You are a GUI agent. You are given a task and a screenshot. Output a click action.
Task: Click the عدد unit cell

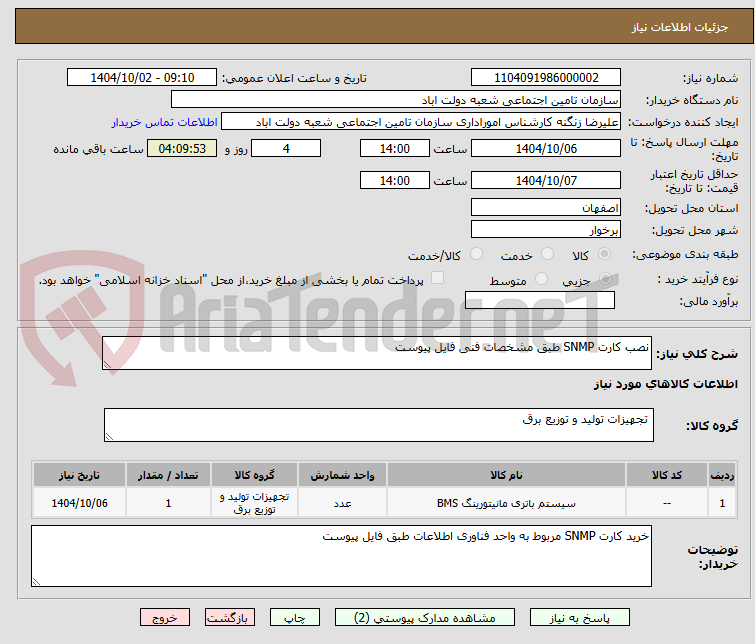coord(342,503)
